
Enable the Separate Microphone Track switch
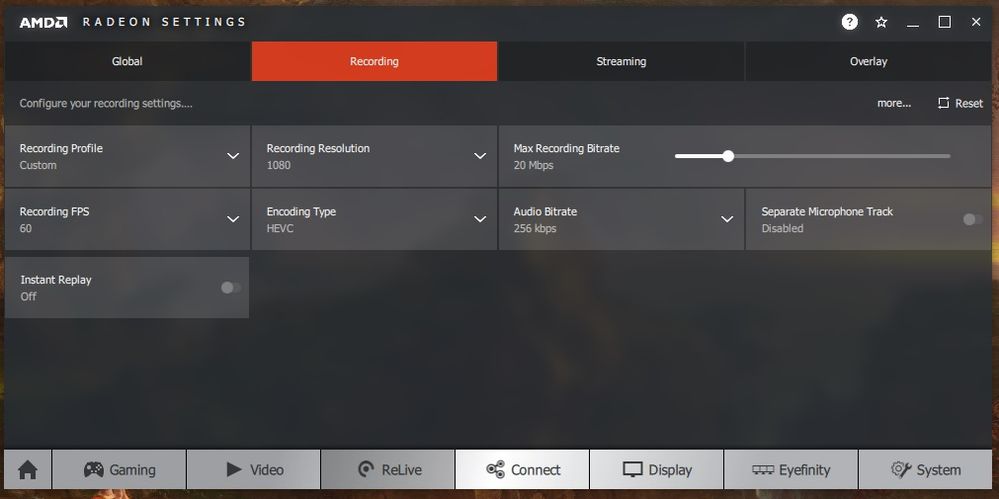(973, 219)
